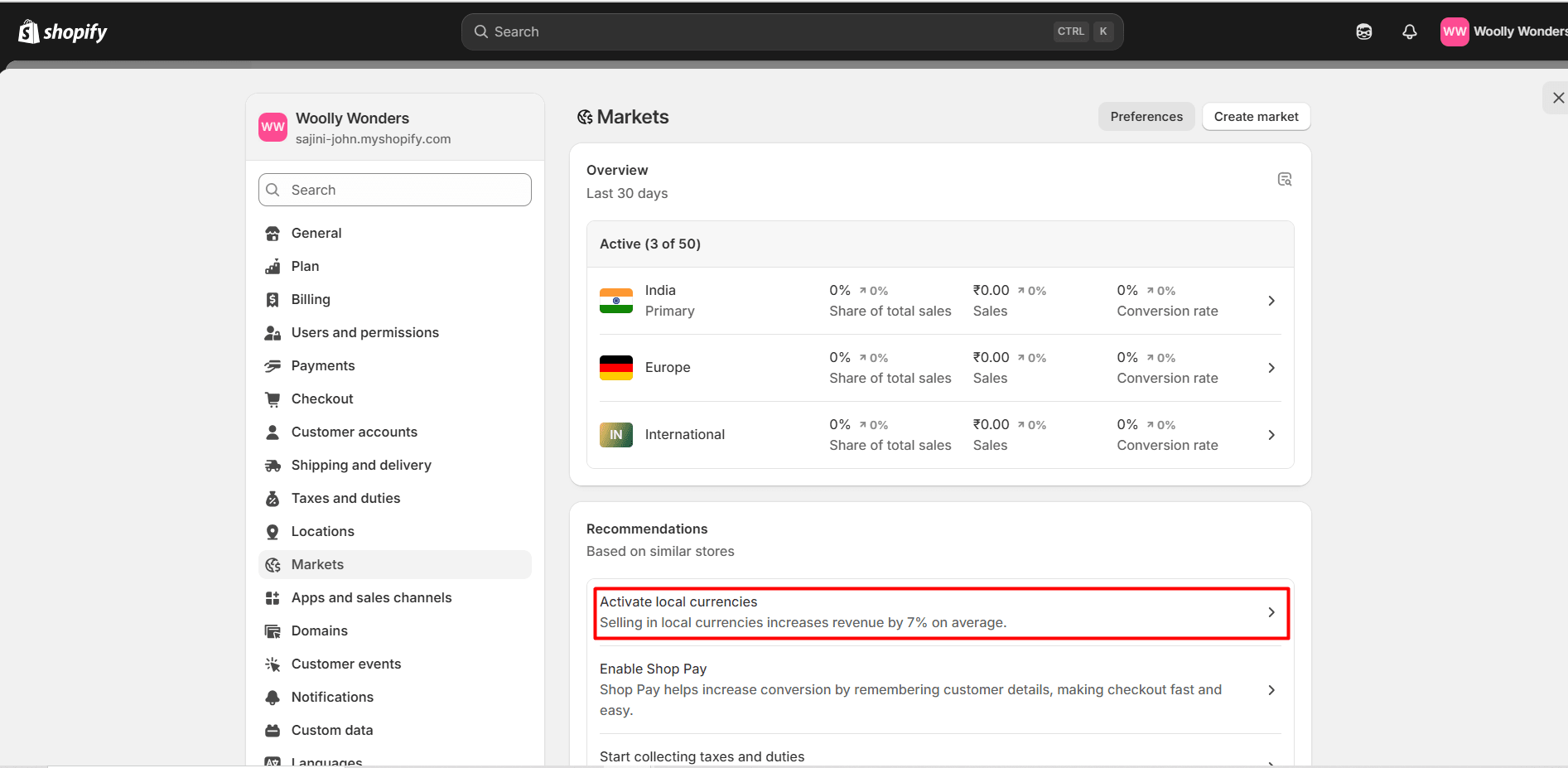Click the Custom data icon
Image resolution: width=1568 pixels, height=768 pixels.
click(x=273, y=731)
